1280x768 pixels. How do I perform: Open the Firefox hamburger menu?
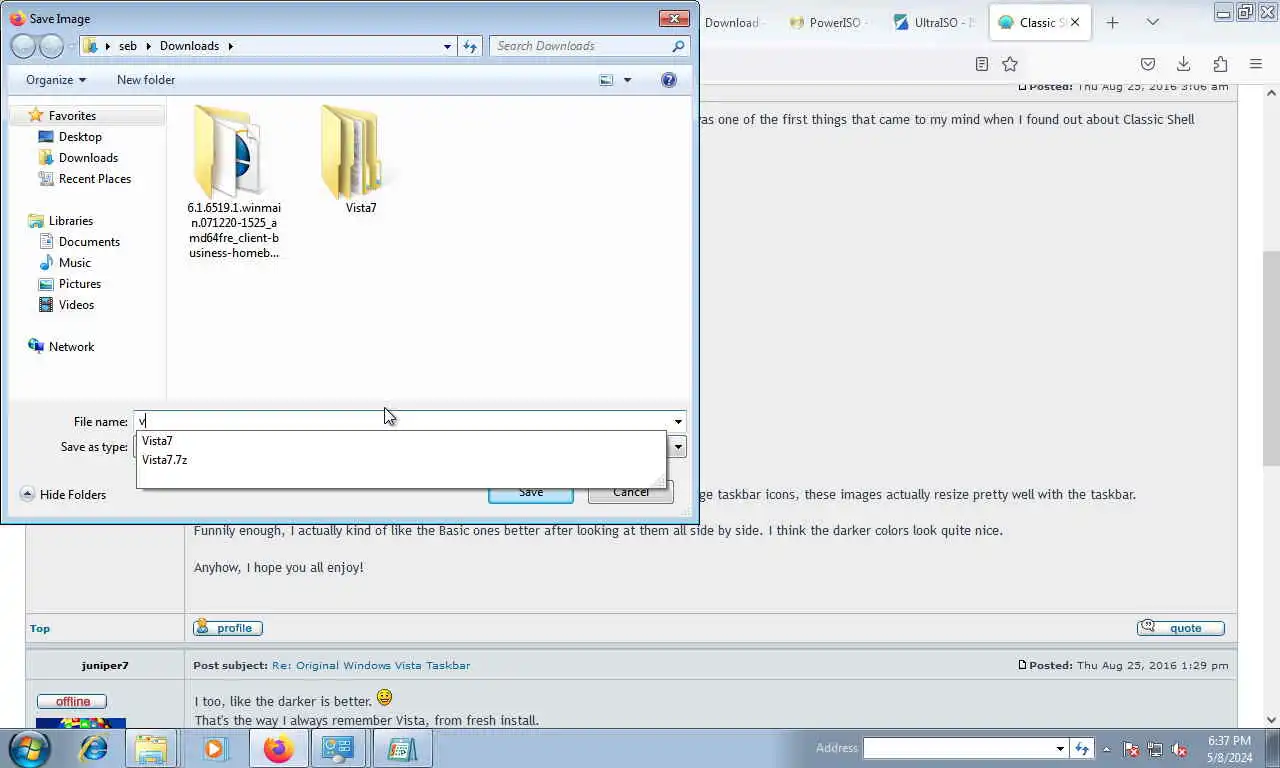(1256, 64)
